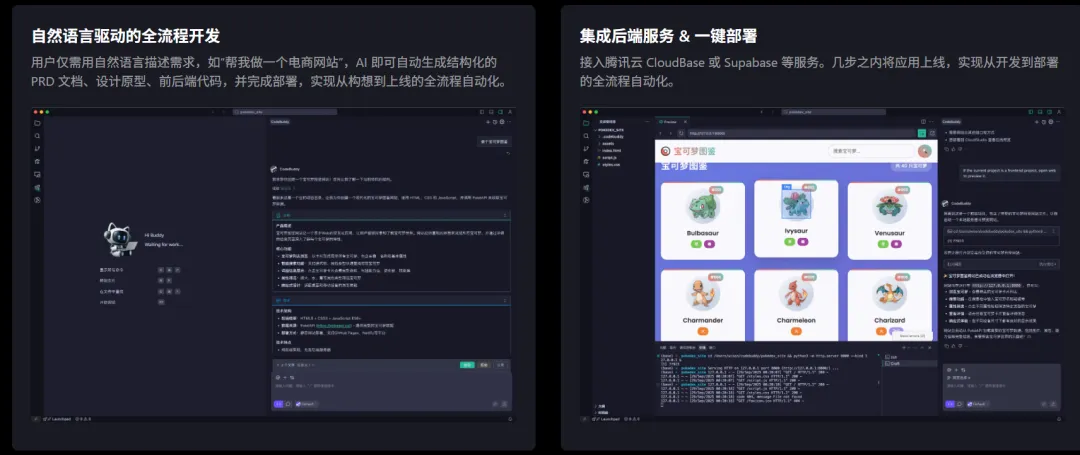Open settings gear in left CodeBuddy panel header
This screenshot has height=455, width=1080.
click(x=502, y=122)
